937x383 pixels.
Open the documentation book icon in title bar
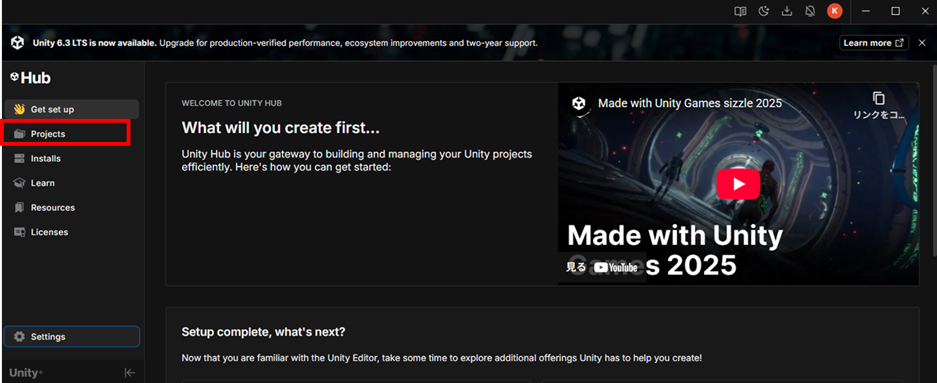tap(740, 11)
